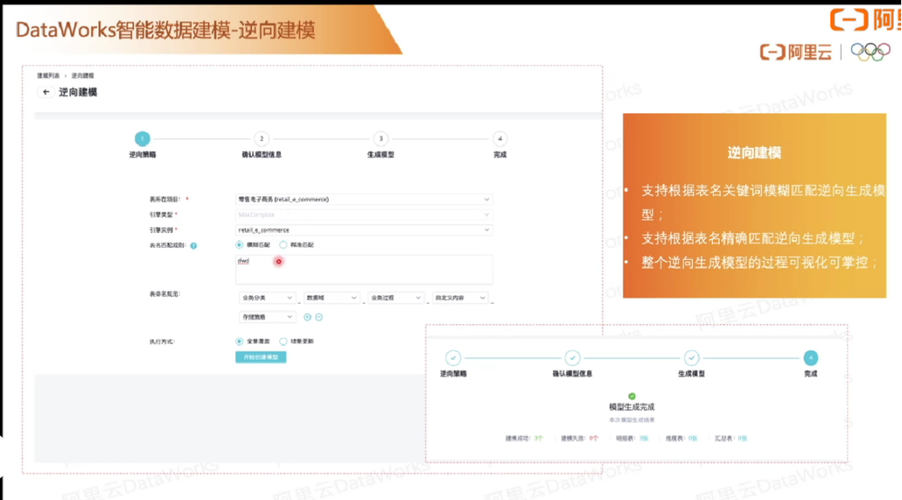Click 逆向建模 in the breadcrumb
The image size is (902, 500).
click(x=82, y=76)
